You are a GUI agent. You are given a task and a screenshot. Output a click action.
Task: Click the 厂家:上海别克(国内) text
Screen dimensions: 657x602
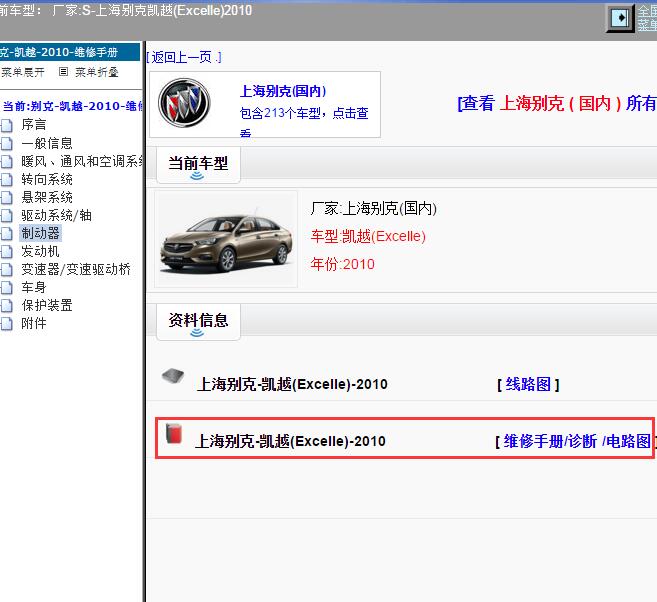click(374, 208)
